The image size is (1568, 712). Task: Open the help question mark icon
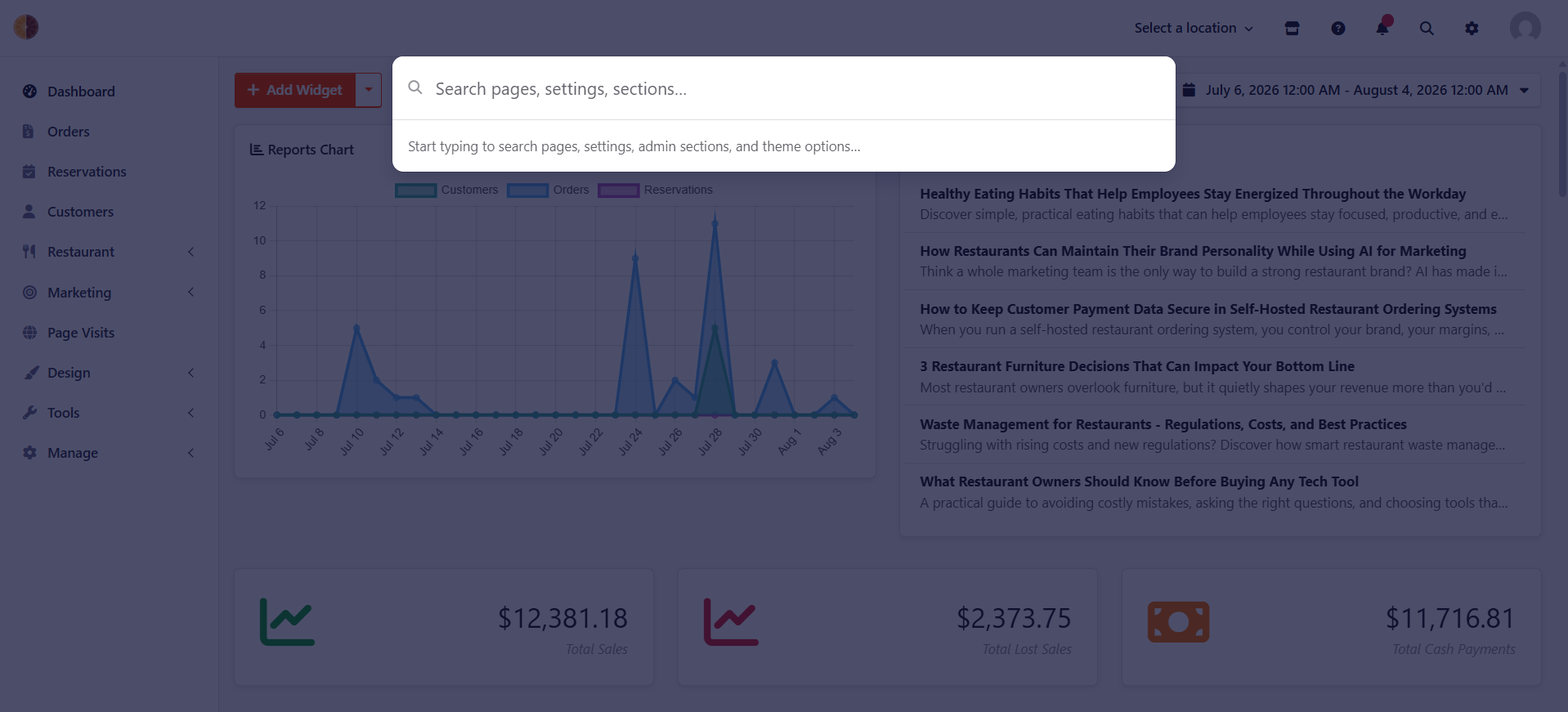coord(1337,28)
